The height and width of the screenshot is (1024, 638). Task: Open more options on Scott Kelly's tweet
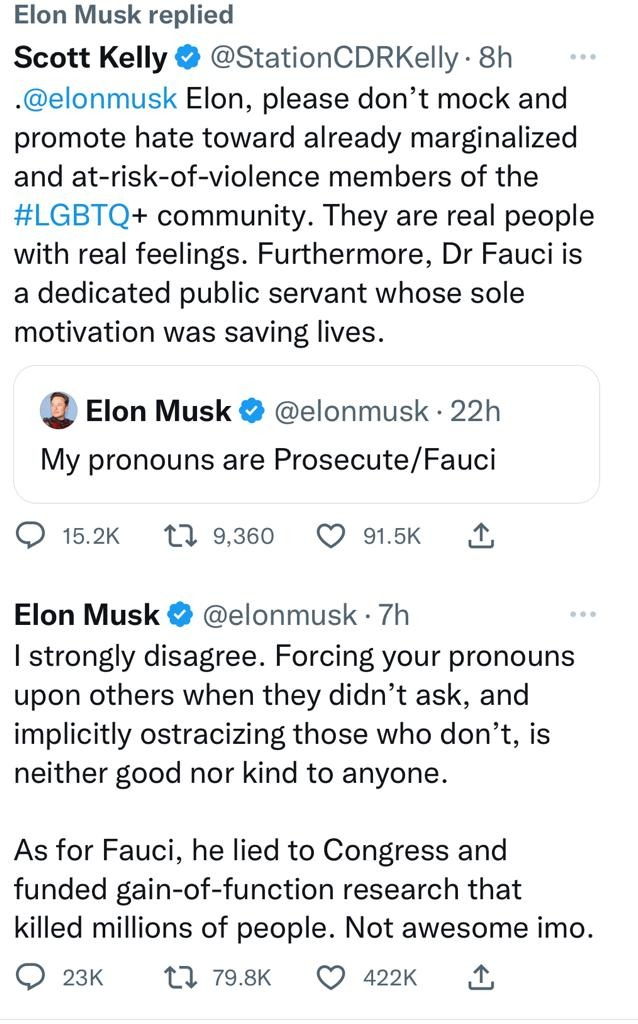point(581,57)
